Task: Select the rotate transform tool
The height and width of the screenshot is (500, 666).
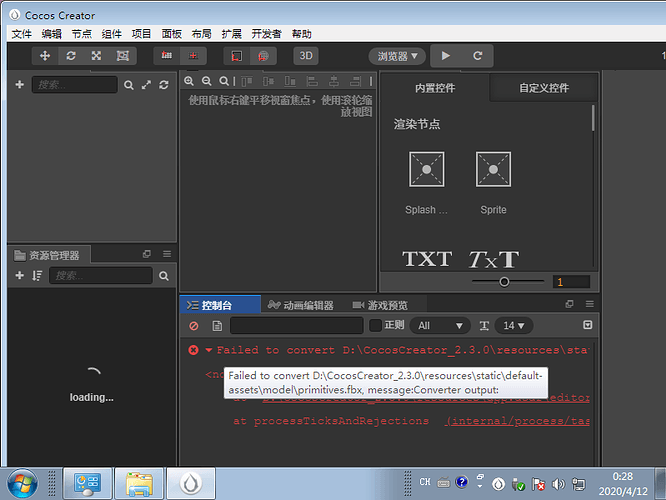Action: pos(71,56)
